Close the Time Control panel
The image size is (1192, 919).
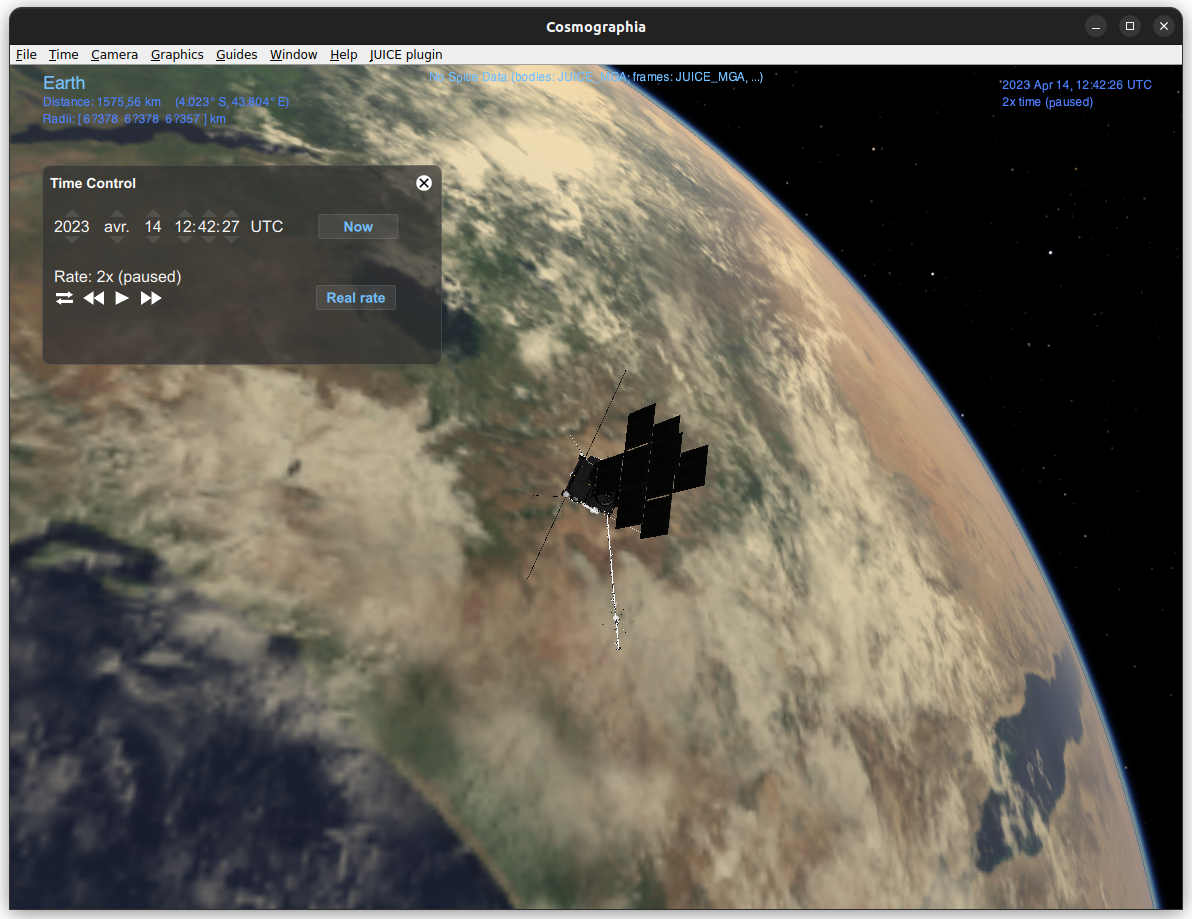click(x=424, y=183)
